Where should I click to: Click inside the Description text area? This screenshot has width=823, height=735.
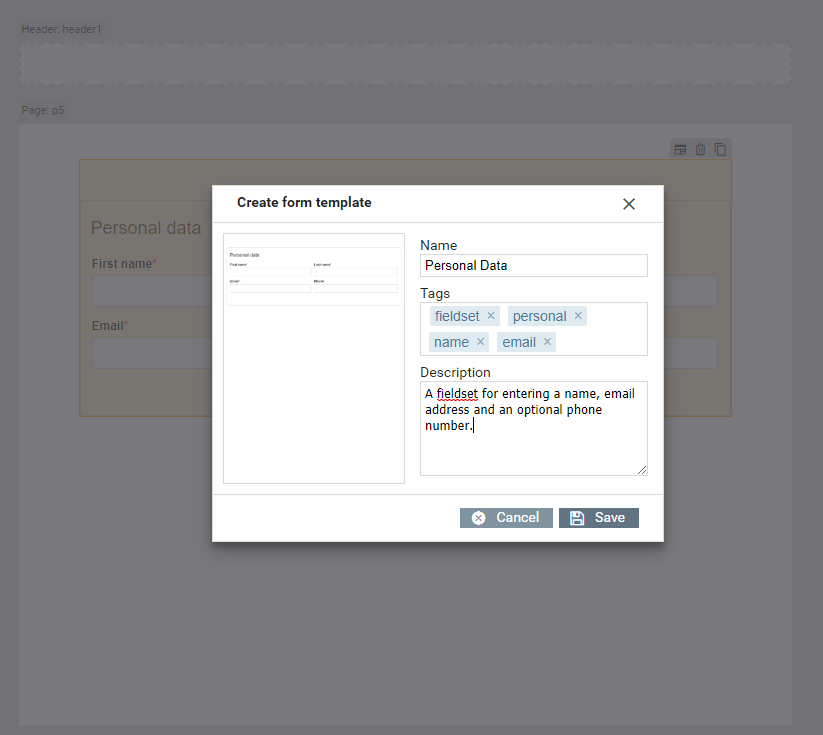pyautogui.click(x=533, y=450)
